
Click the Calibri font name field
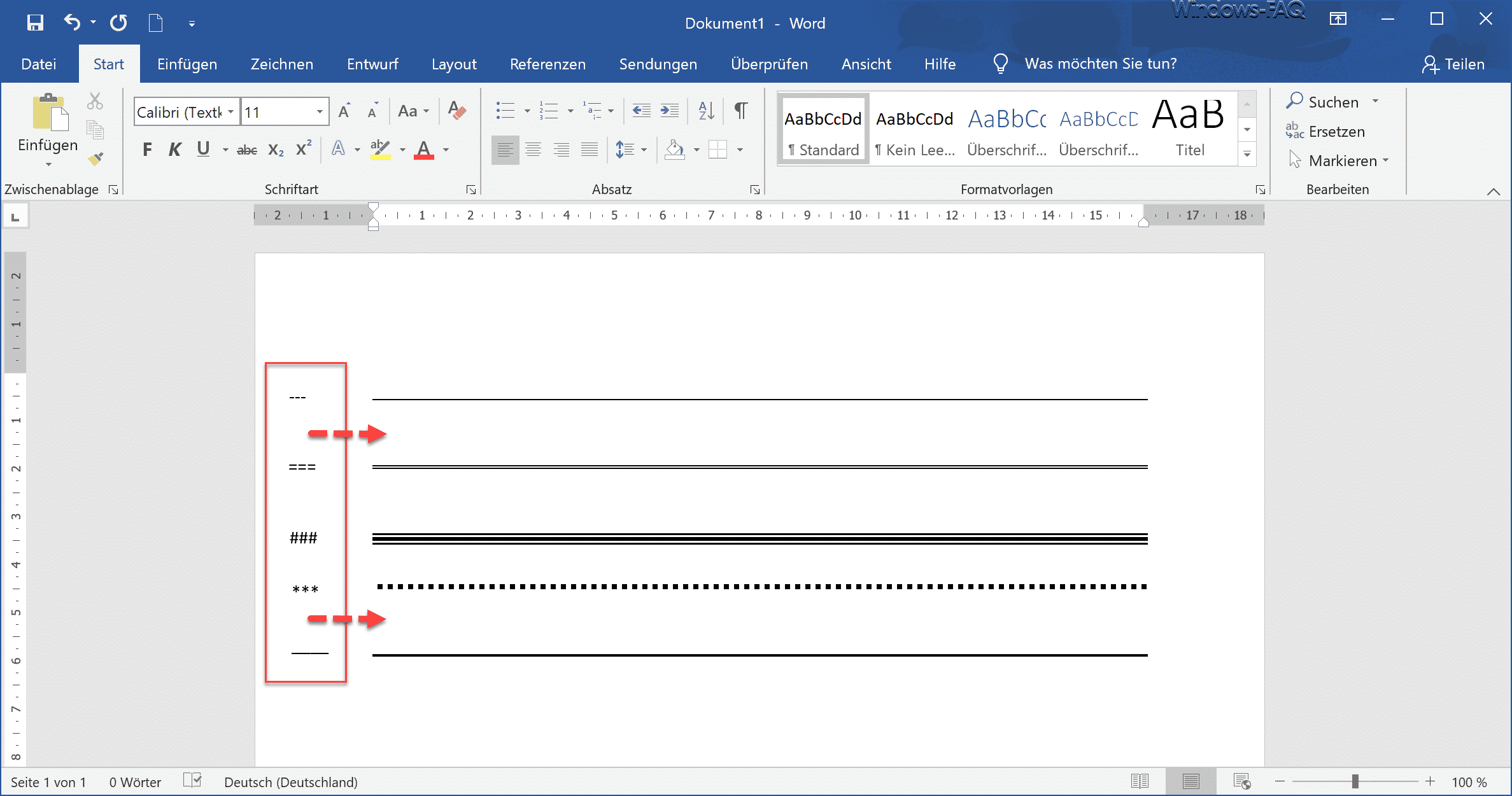click(x=180, y=113)
